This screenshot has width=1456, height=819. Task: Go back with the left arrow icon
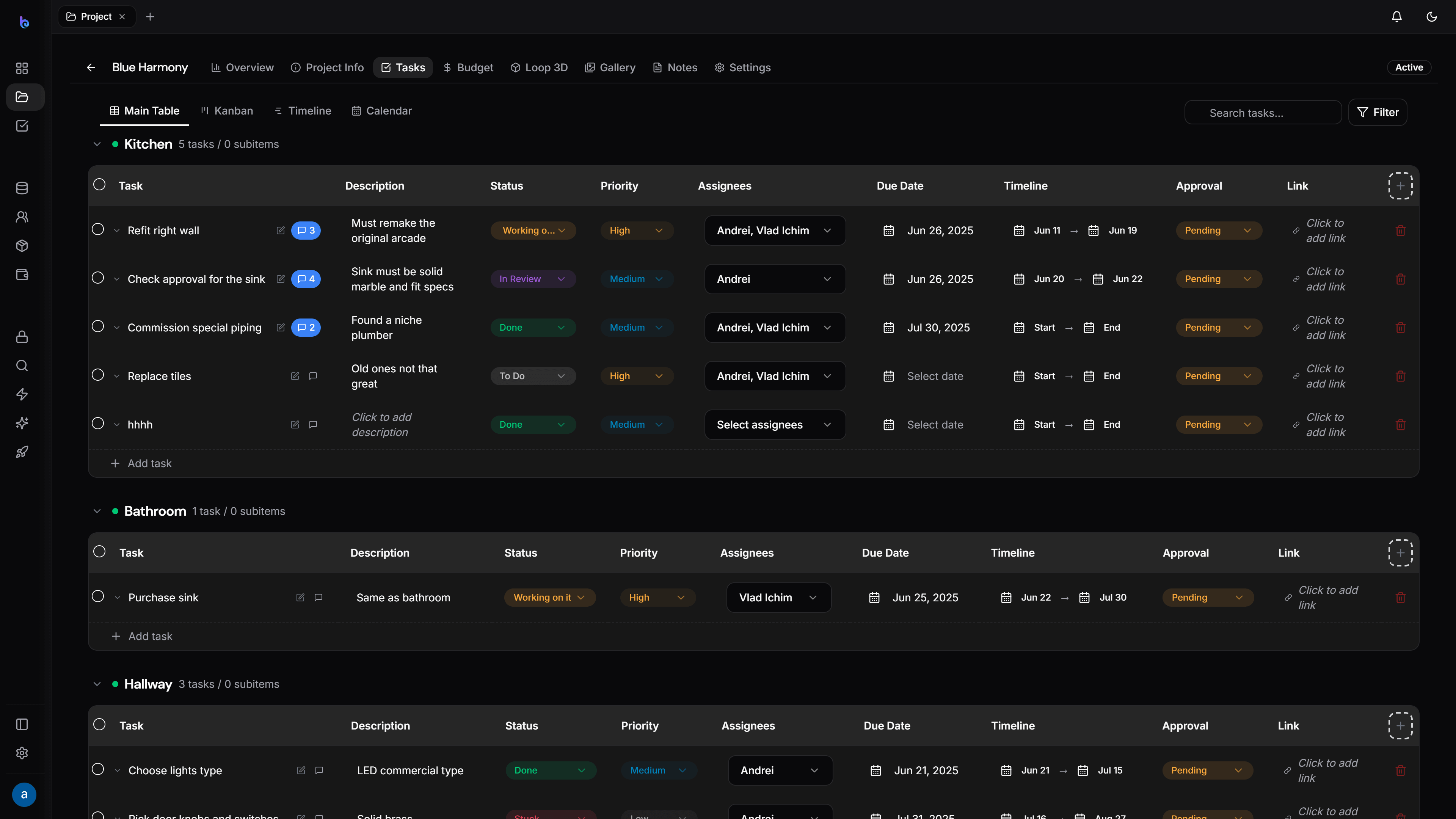point(91,67)
